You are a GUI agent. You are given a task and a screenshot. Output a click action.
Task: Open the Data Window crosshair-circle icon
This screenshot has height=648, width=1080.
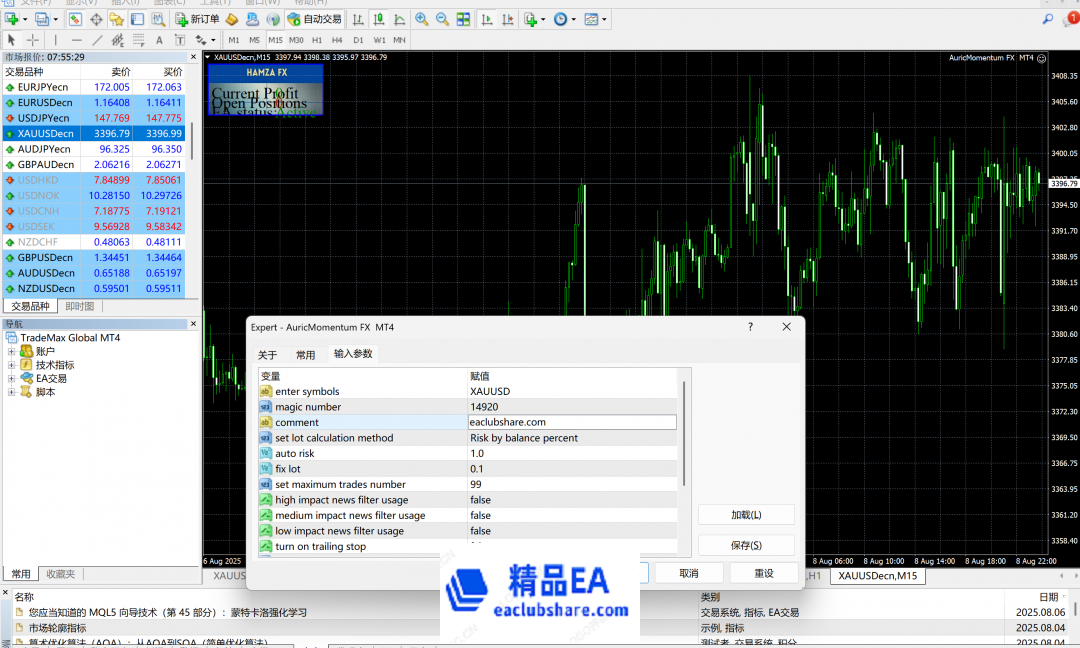96,19
